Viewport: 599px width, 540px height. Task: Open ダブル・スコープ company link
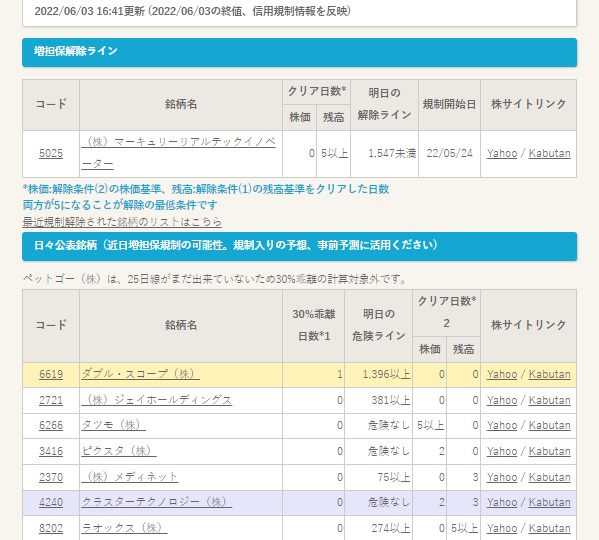pos(140,374)
